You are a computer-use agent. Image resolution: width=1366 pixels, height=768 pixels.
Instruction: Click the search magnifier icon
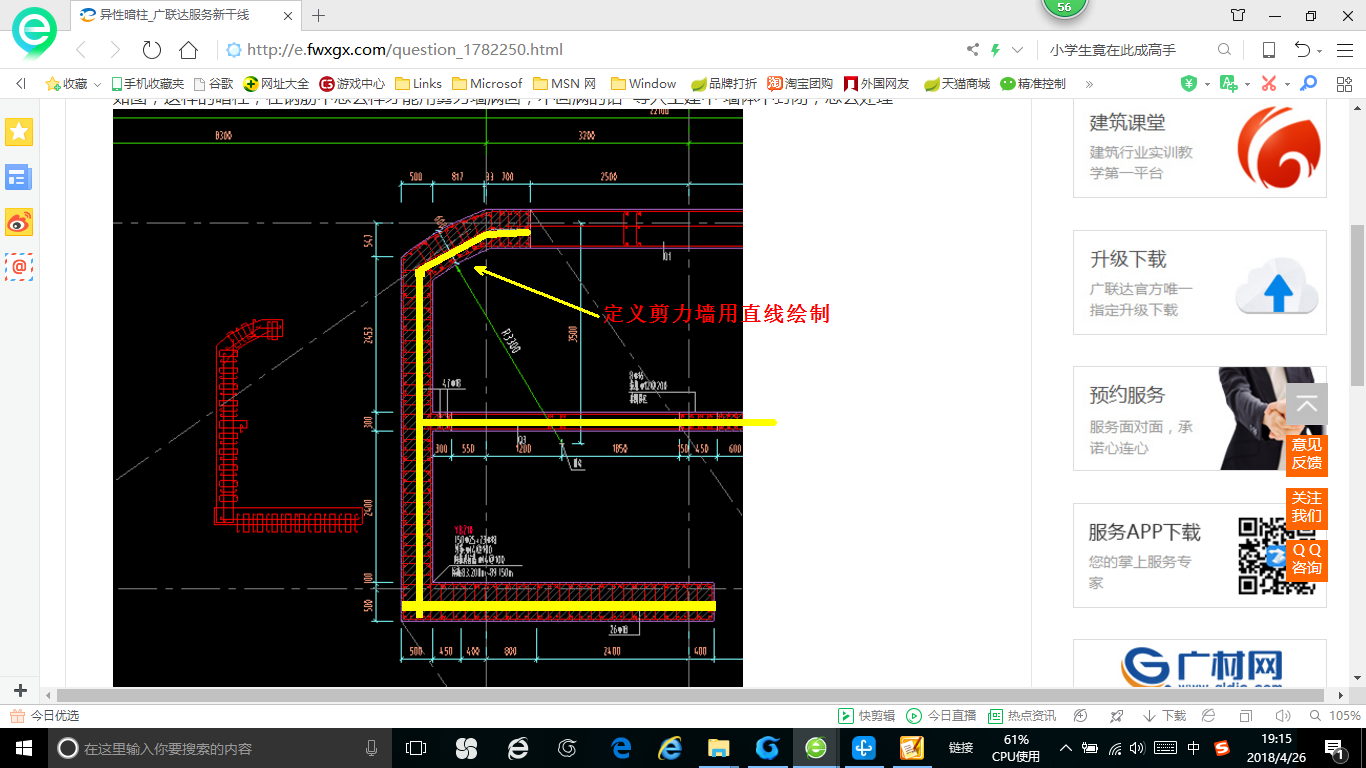(x=1224, y=50)
